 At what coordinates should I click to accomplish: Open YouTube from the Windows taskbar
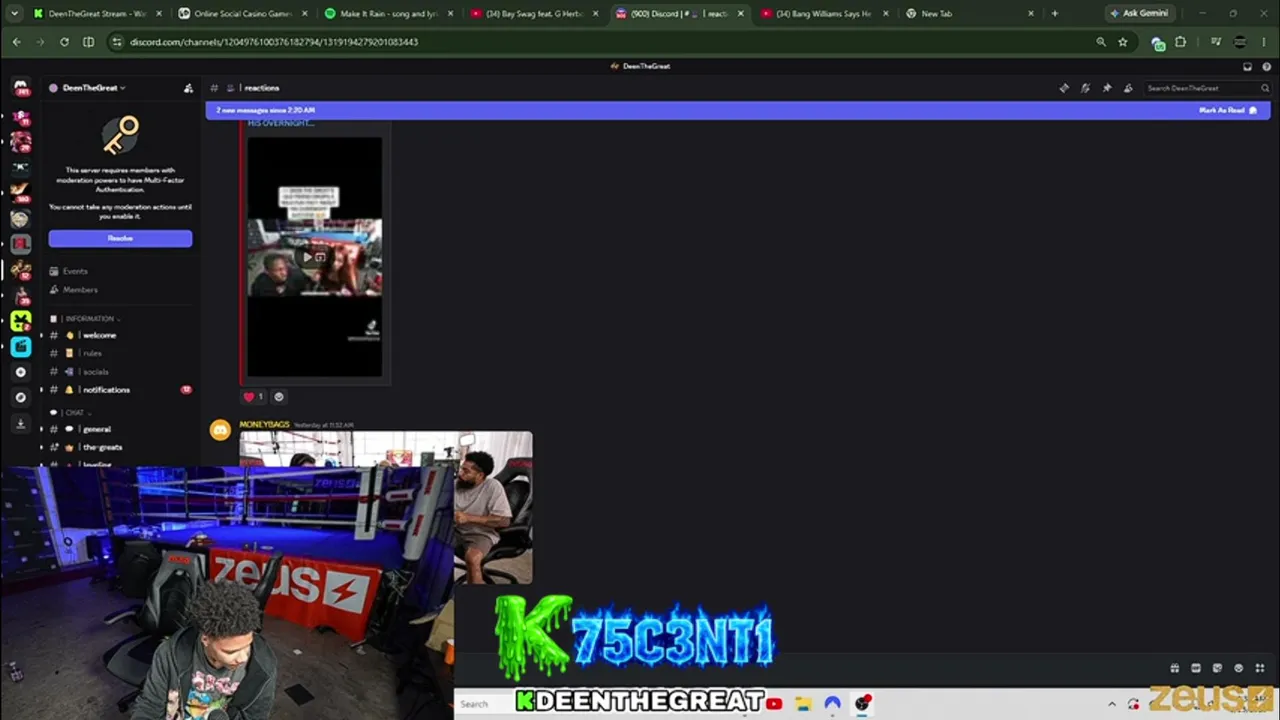click(x=774, y=704)
